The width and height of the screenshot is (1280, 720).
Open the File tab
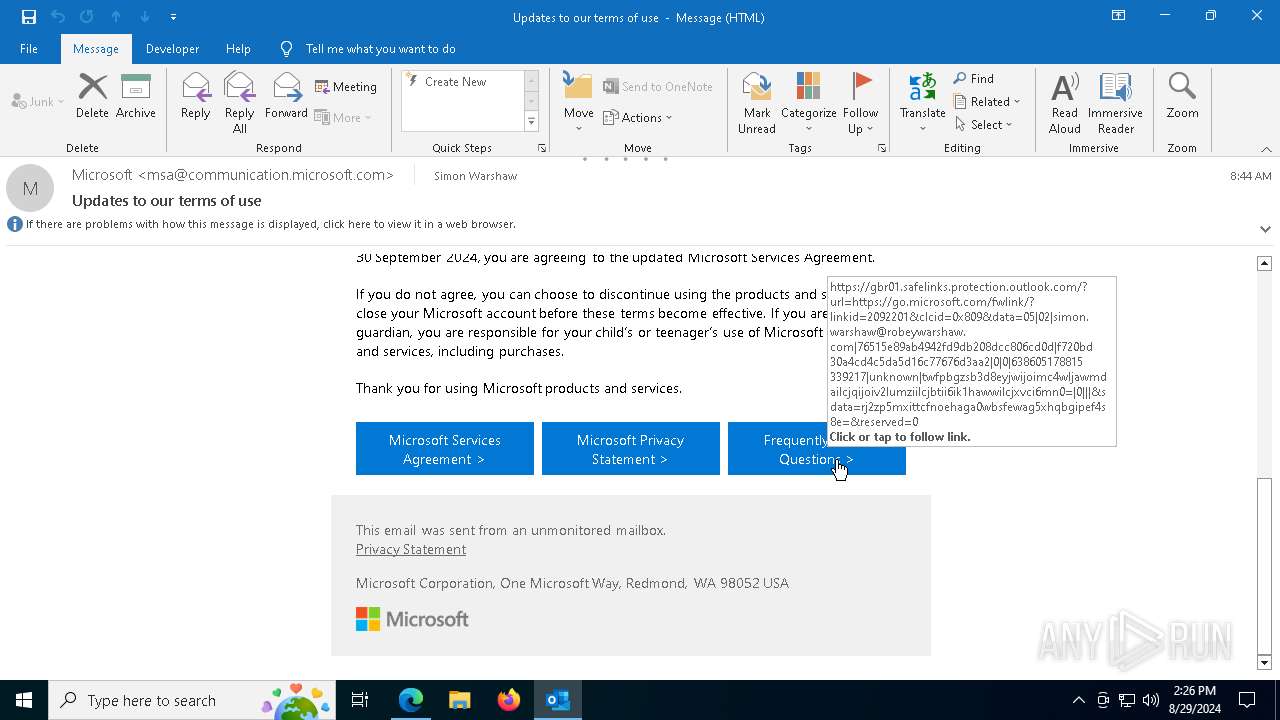pyautogui.click(x=29, y=49)
